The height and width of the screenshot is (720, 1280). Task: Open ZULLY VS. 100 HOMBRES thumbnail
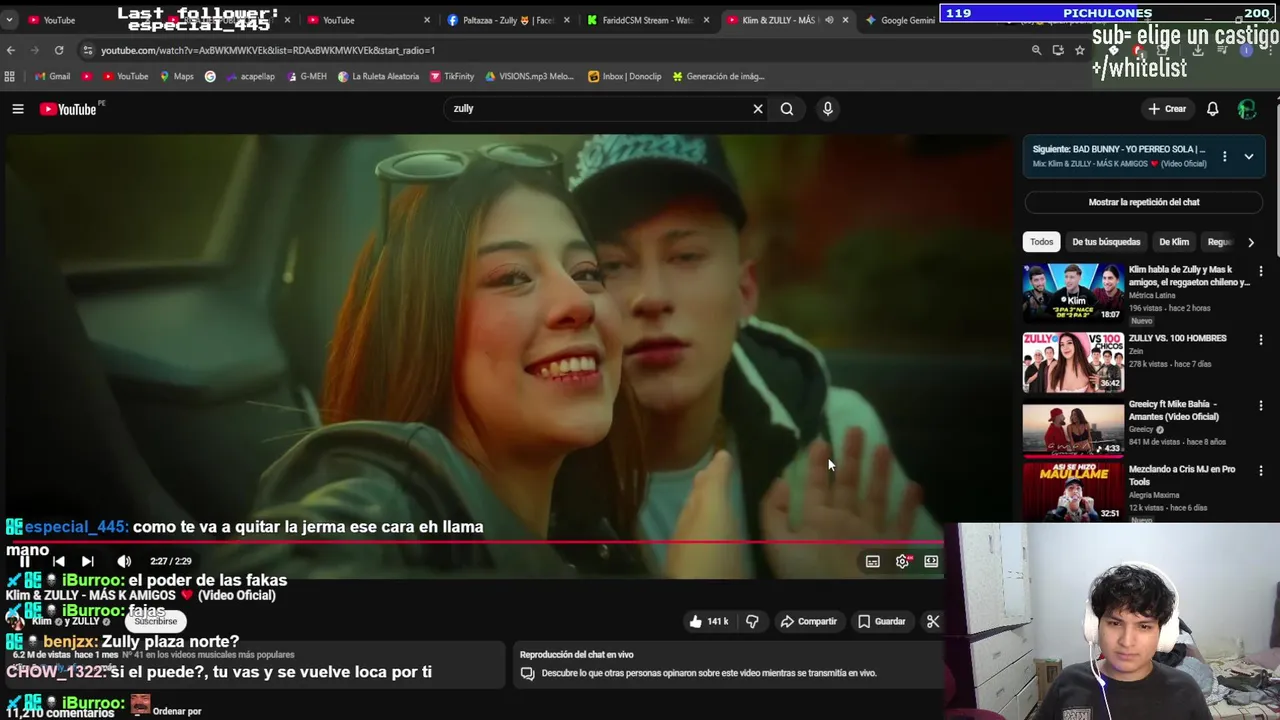(1073, 362)
